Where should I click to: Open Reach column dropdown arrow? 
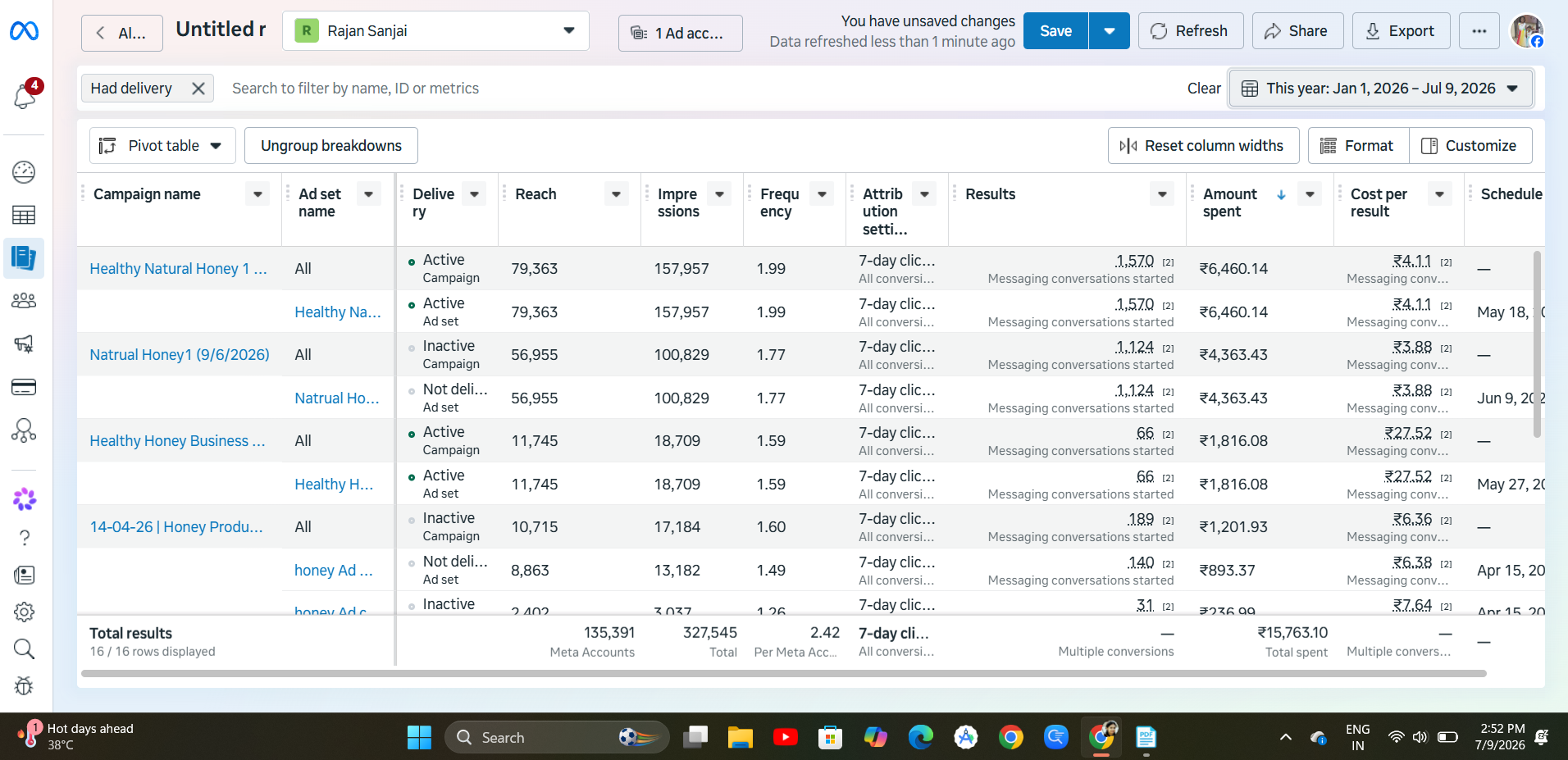pos(617,194)
